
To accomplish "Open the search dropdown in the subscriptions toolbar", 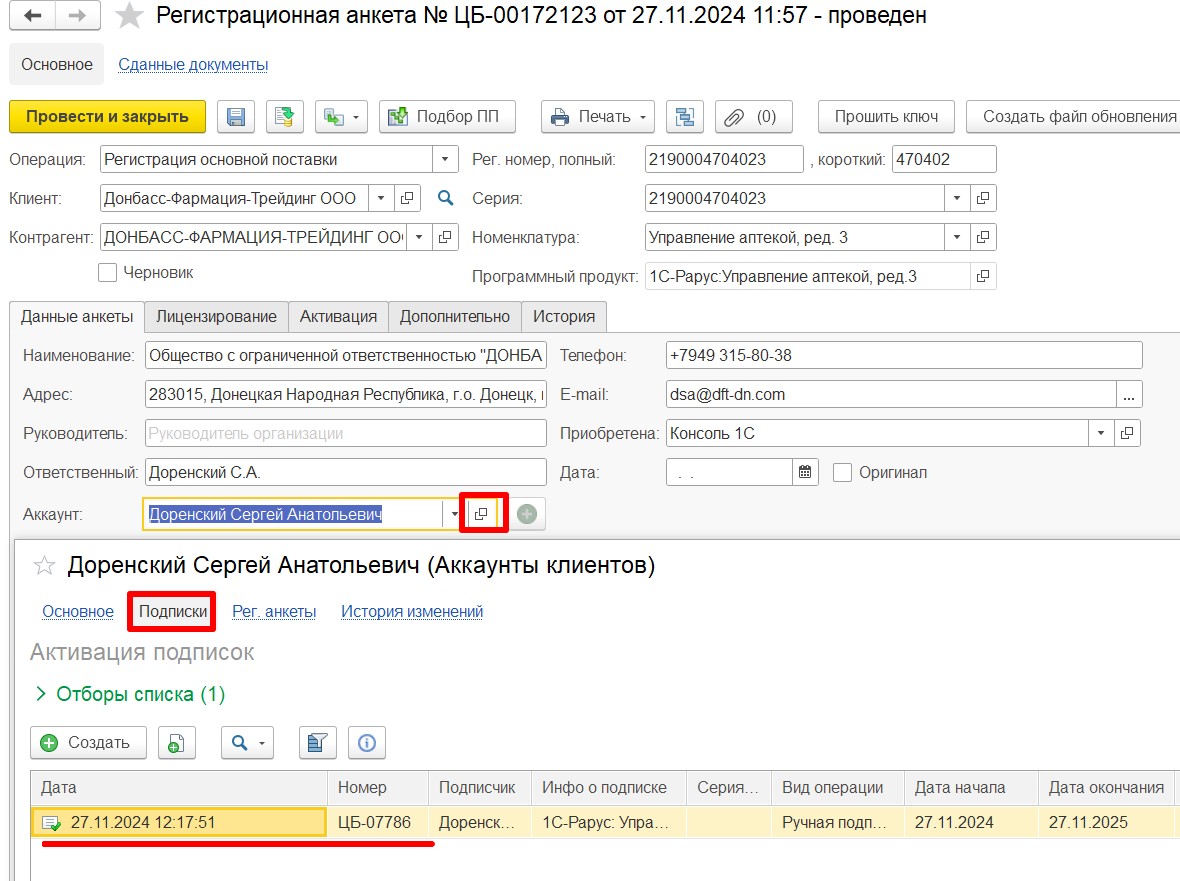I will coord(248,743).
